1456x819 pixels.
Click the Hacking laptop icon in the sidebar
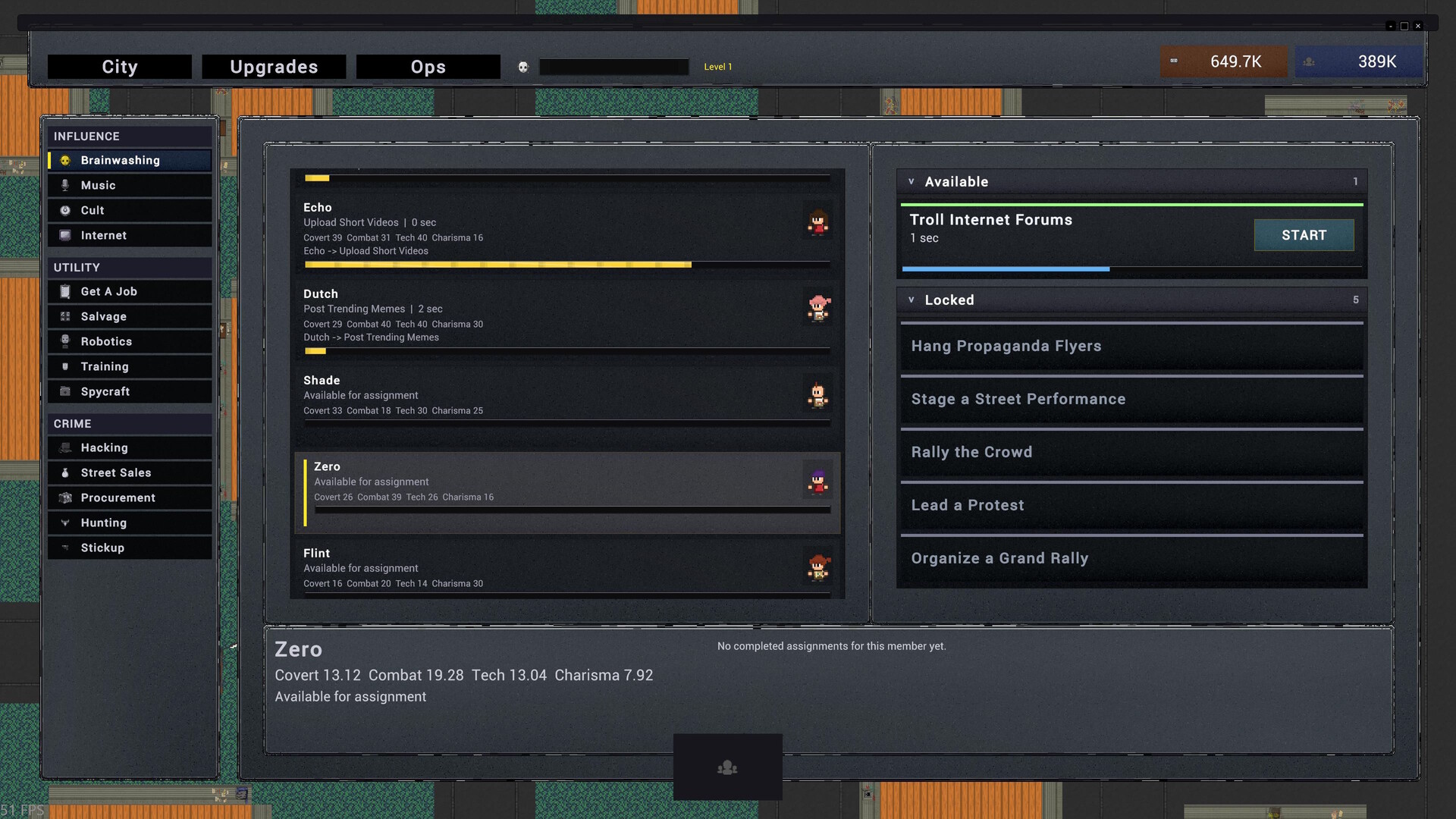point(65,447)
